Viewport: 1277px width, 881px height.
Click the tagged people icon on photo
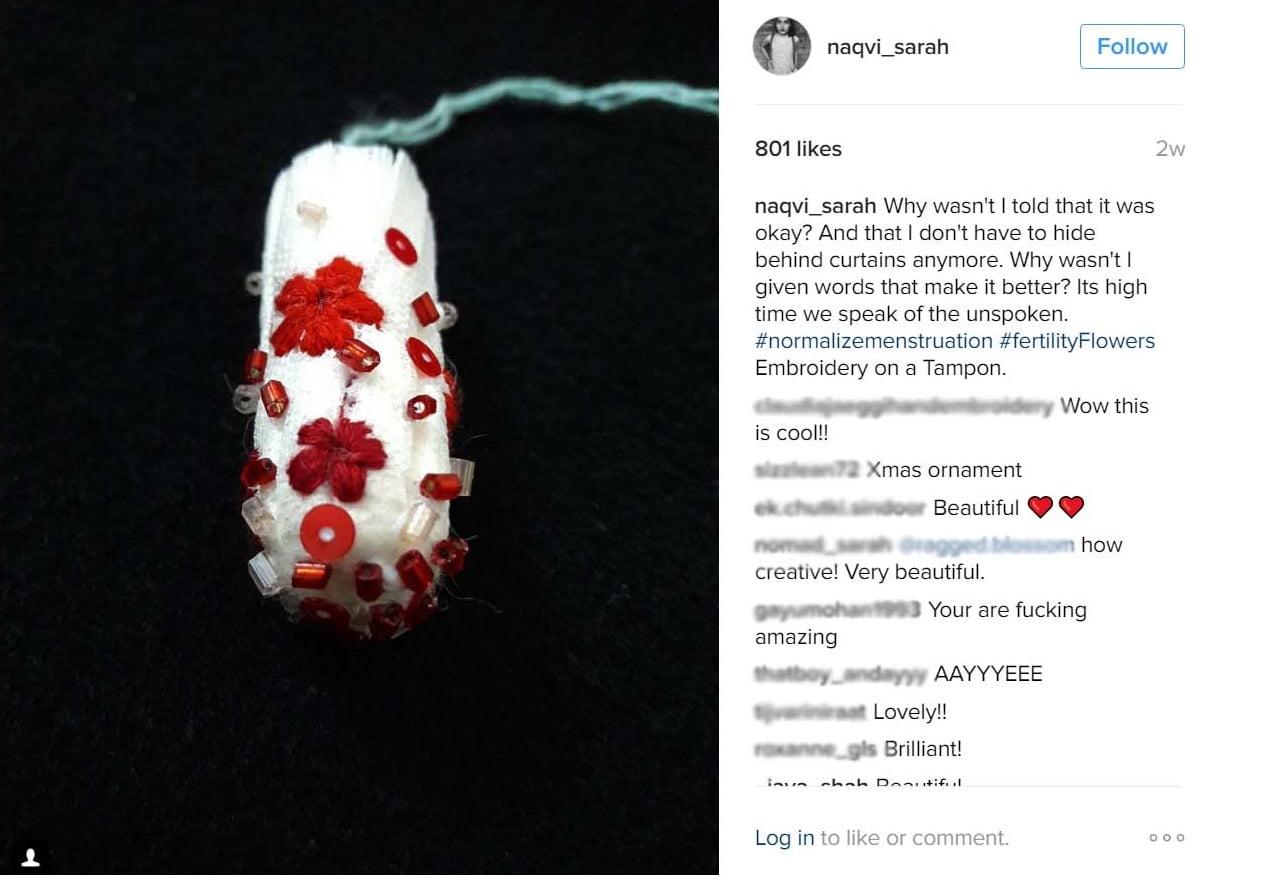click(31, 857)
